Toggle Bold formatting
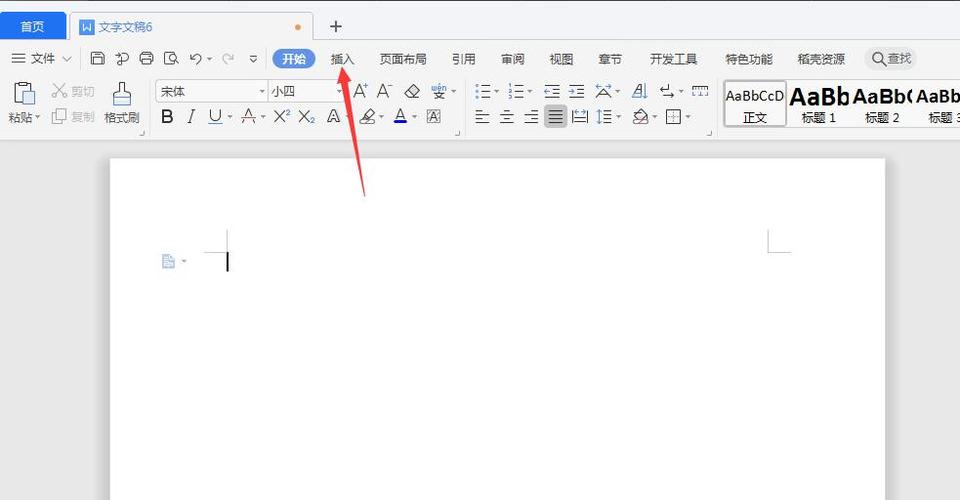Viewport: 960px width, 500px height. (x=167, y=117)
